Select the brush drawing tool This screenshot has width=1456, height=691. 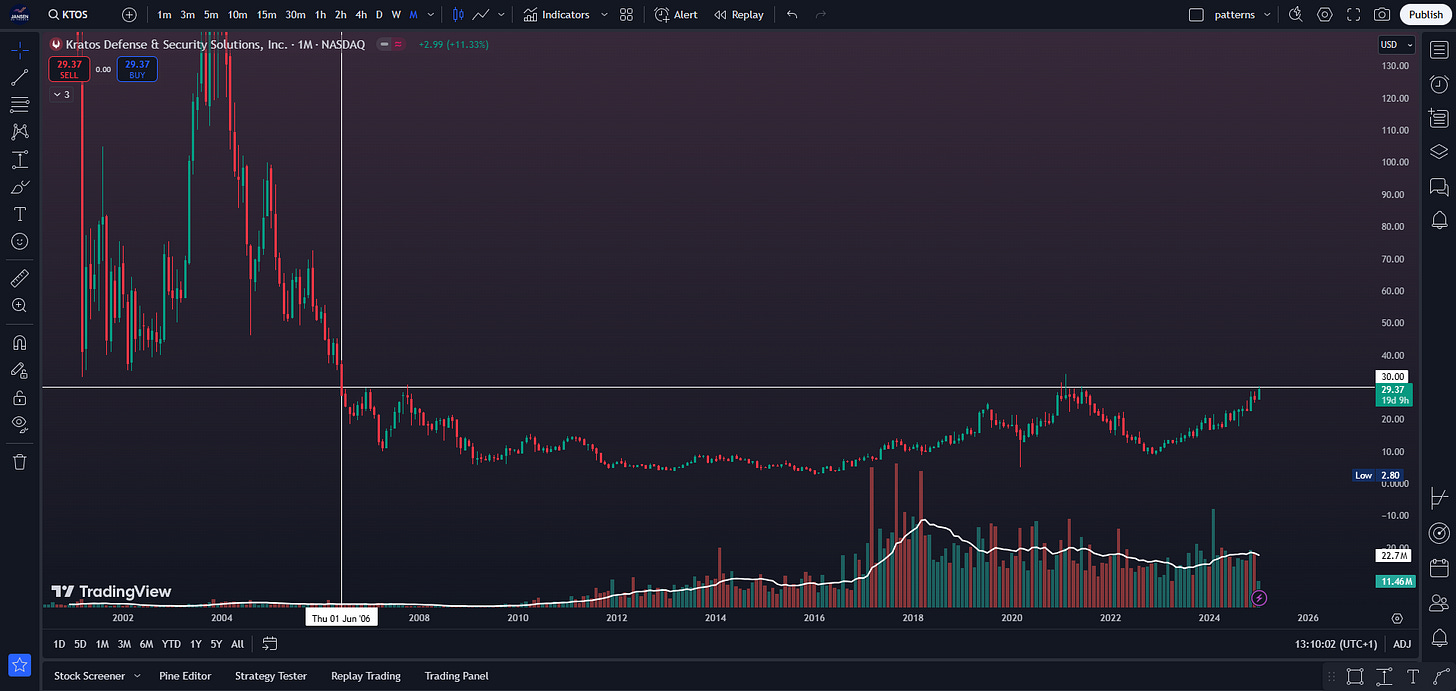pyautogui.click(x=19, y=187)
